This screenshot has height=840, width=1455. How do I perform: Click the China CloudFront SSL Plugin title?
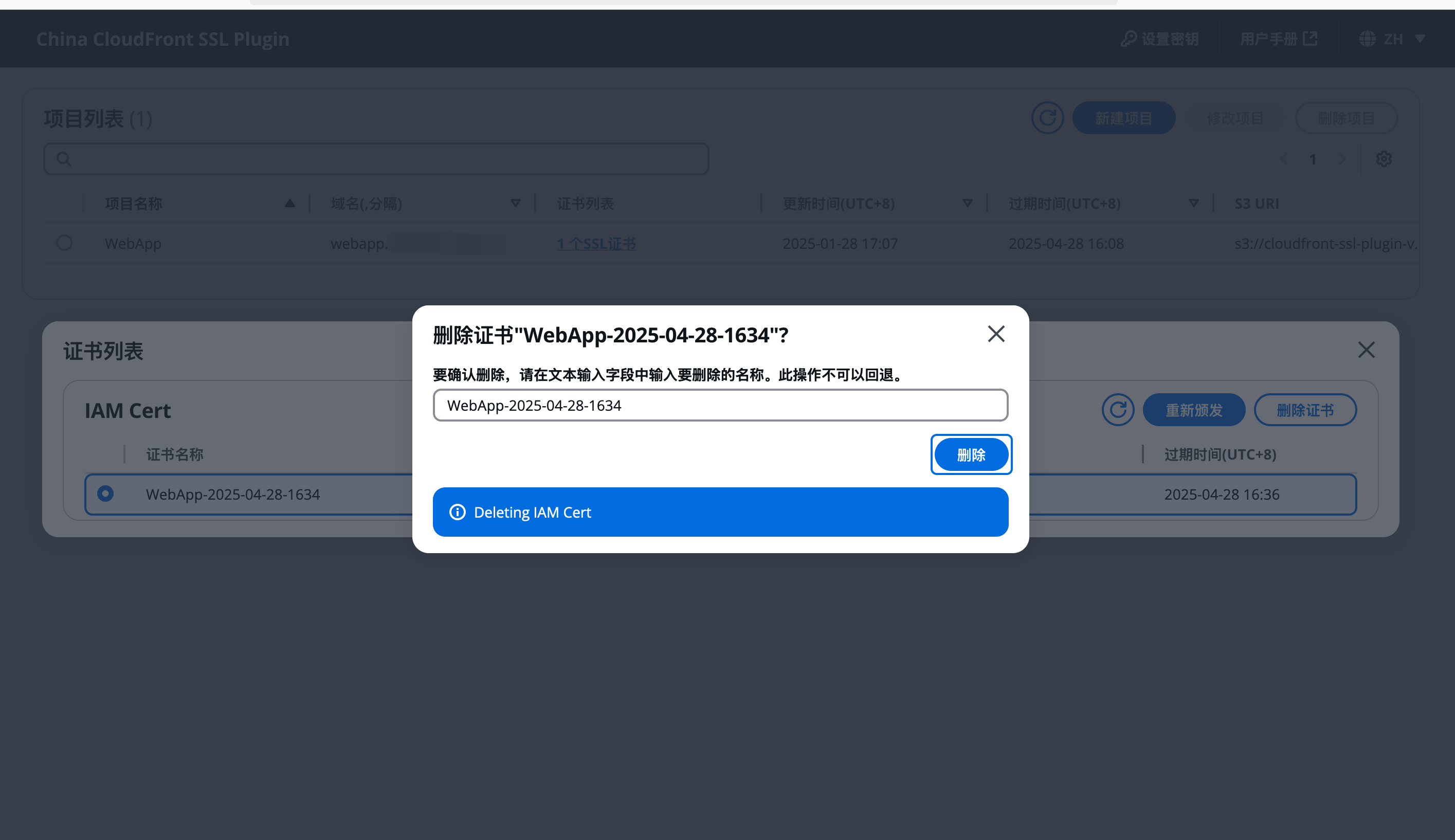(x=162, y=39)
